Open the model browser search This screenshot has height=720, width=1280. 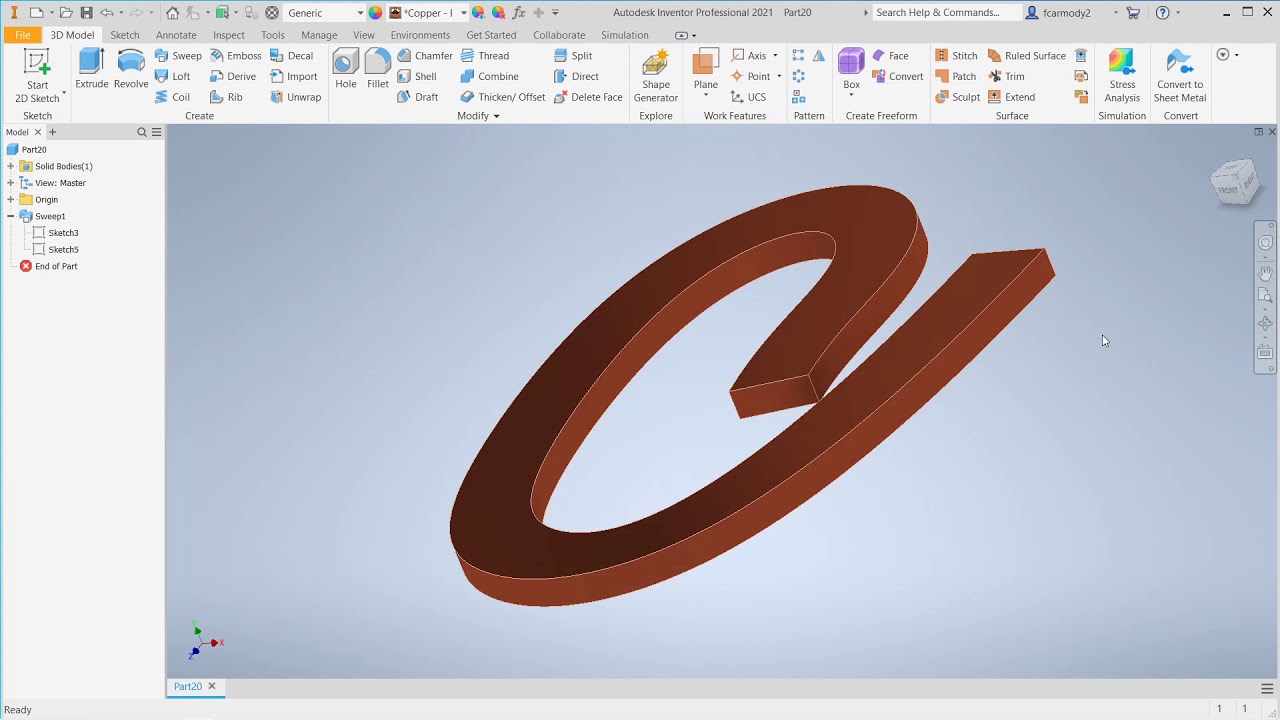point(142,132)
